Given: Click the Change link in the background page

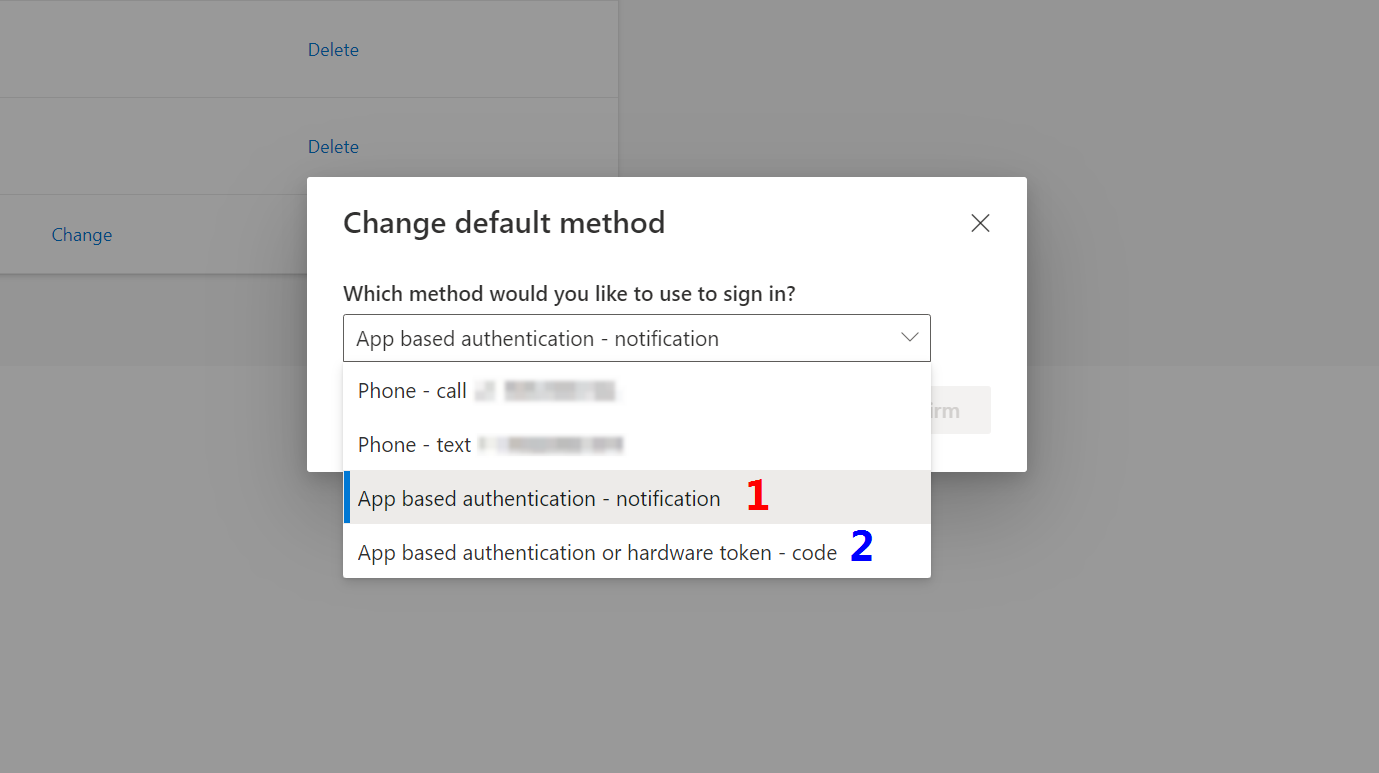Looking at the screenshot, I should (82, 235).
